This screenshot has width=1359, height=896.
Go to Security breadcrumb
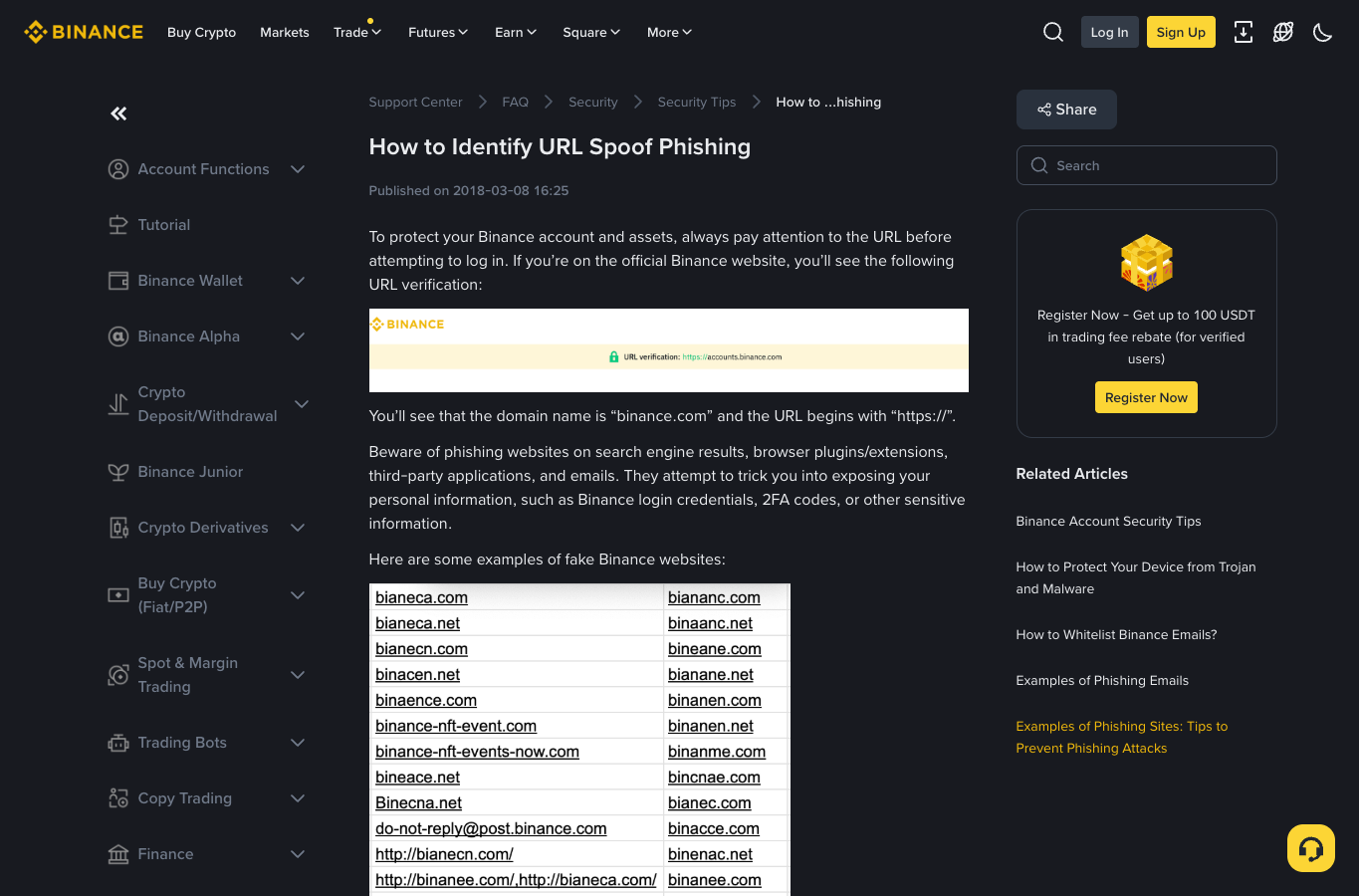coord(593,102)
